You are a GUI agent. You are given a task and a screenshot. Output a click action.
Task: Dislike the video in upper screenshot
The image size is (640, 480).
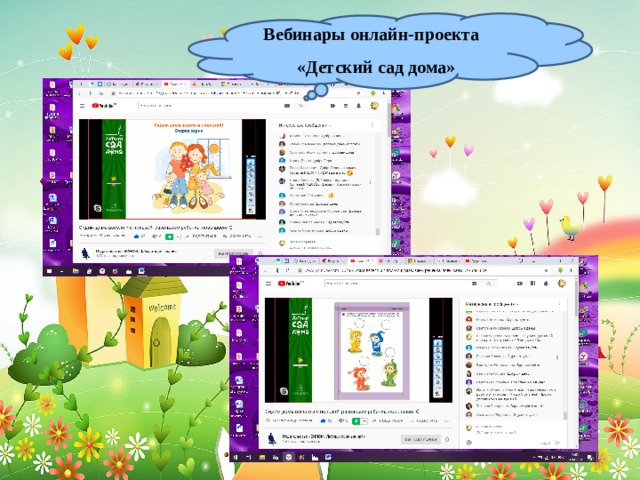154,236
